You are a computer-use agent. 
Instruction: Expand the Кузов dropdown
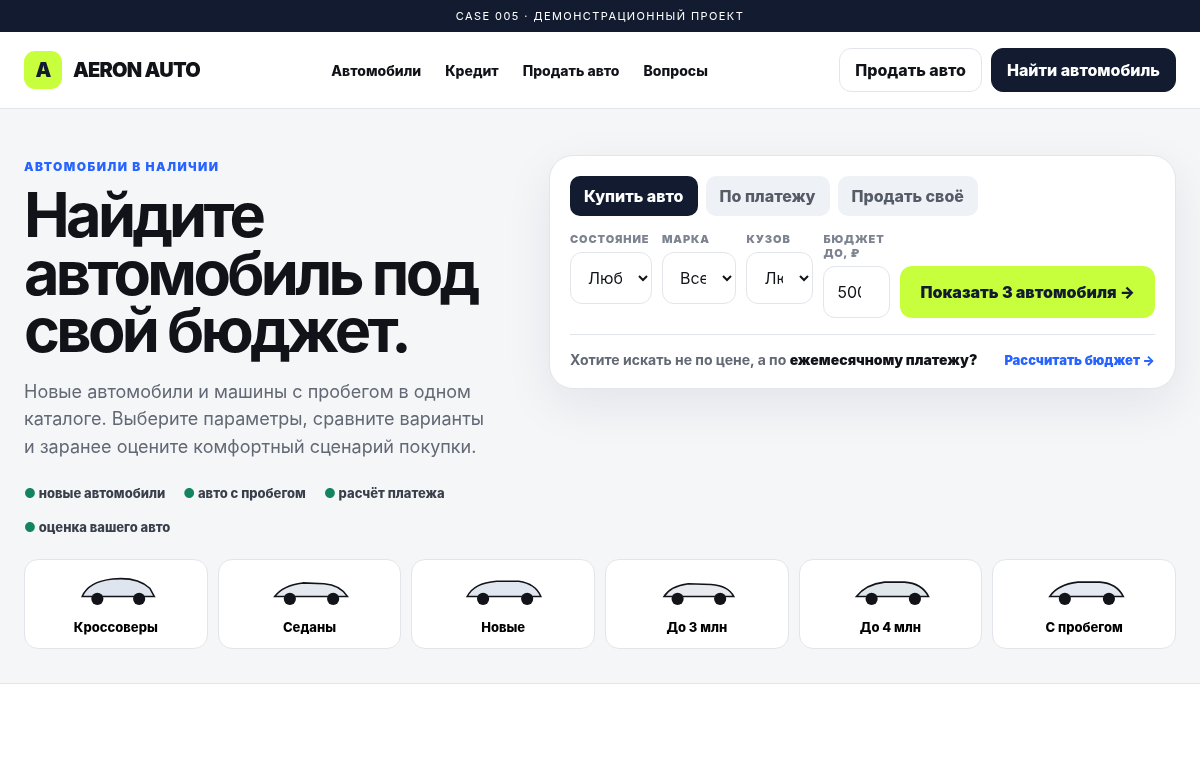(x=779, y=278)
